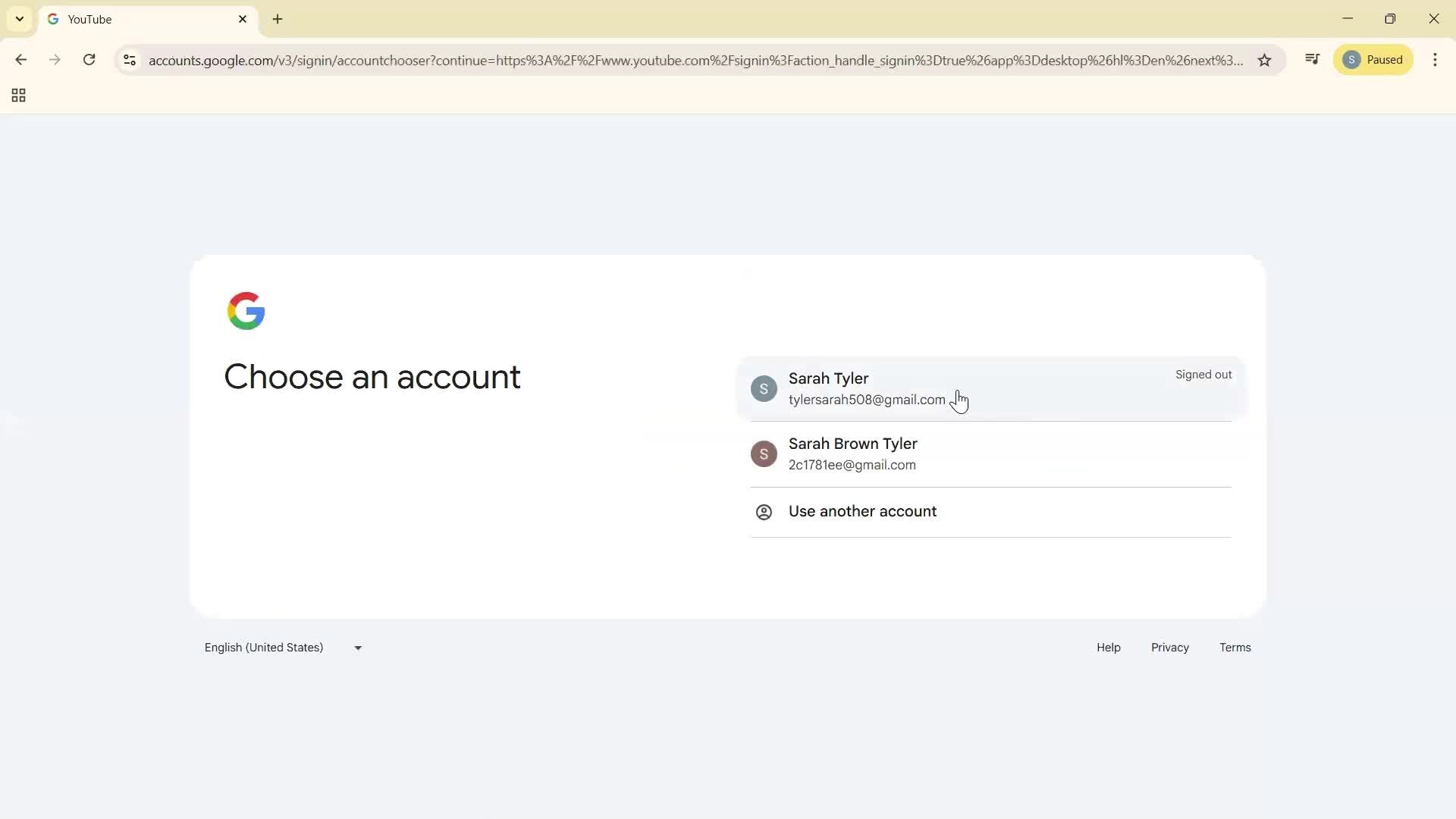Viewport: 1456px width, 819px height.
Task: Open Chrome's three-dot menu
Action: pyautogui.click(x=1436, y=60)
